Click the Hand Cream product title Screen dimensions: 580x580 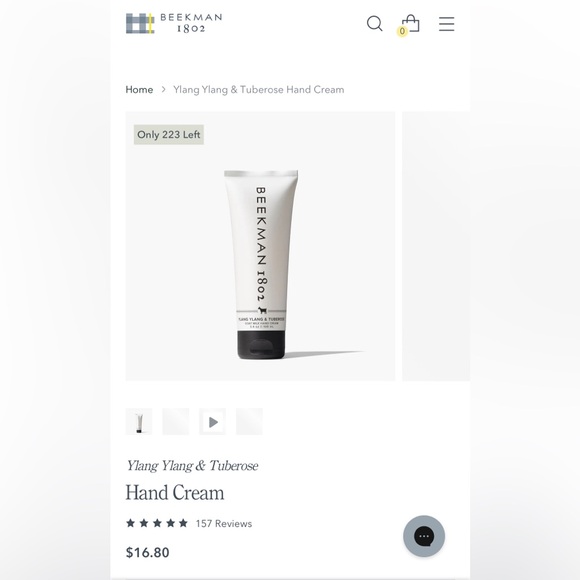(x=175, y=493)
